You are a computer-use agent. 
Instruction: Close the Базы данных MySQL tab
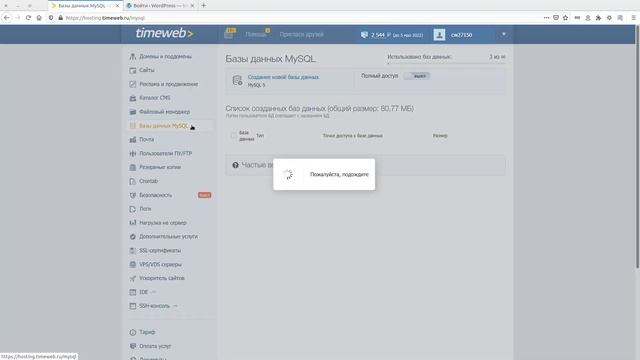tap(117, 6)
